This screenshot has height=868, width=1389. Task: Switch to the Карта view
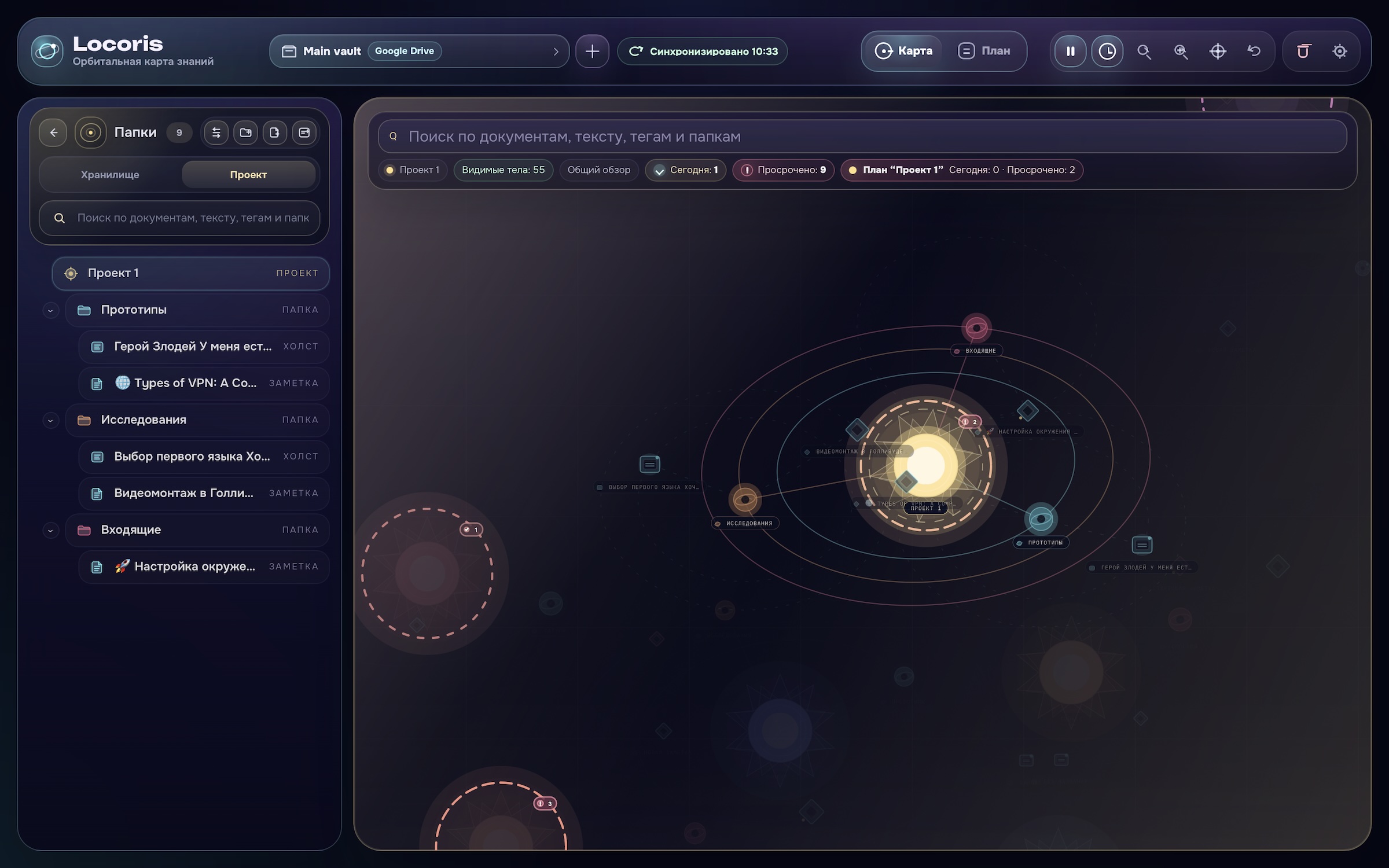[903, 52]
